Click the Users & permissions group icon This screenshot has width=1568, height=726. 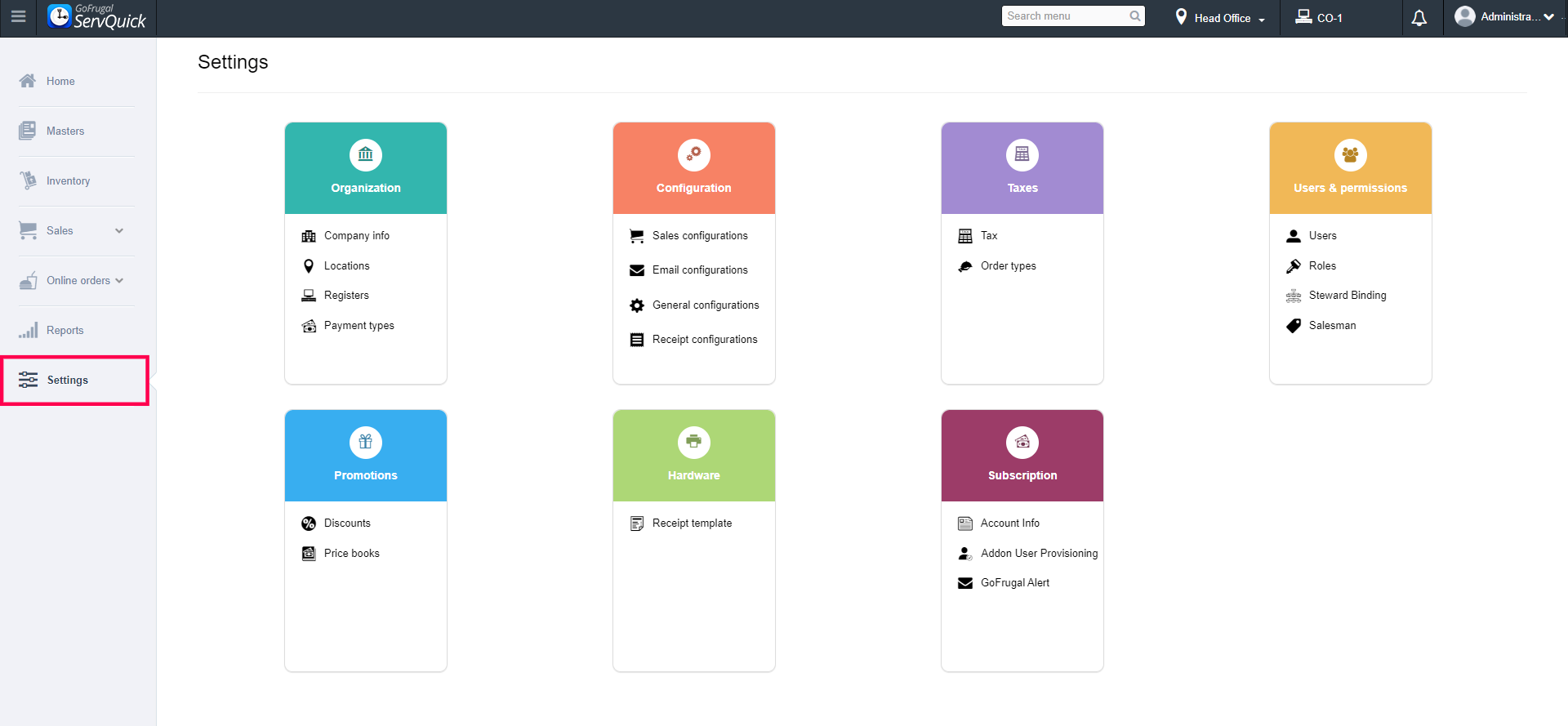click(x=1351, y=154)
